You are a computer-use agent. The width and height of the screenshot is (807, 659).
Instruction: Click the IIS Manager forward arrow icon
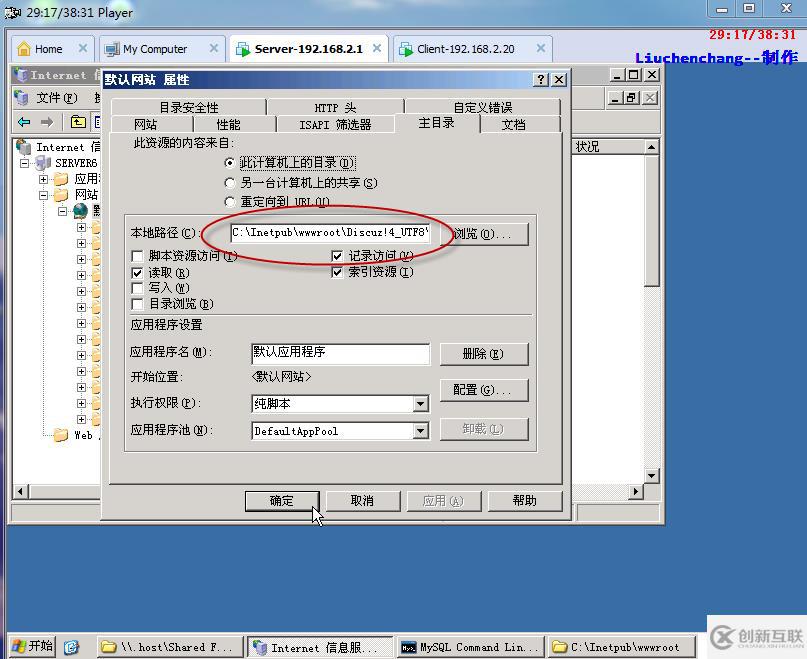coord(47,122)
